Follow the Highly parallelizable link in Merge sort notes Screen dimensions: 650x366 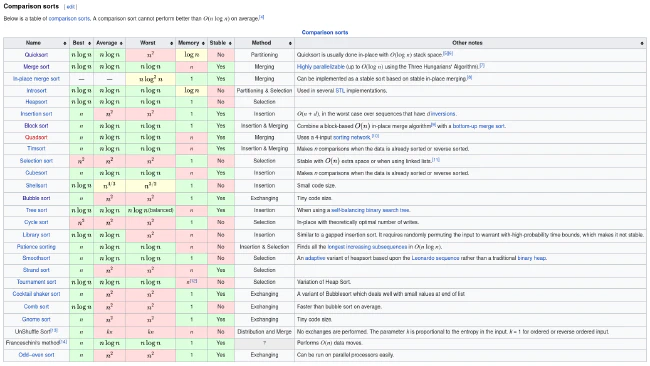(x=320, y=67)
